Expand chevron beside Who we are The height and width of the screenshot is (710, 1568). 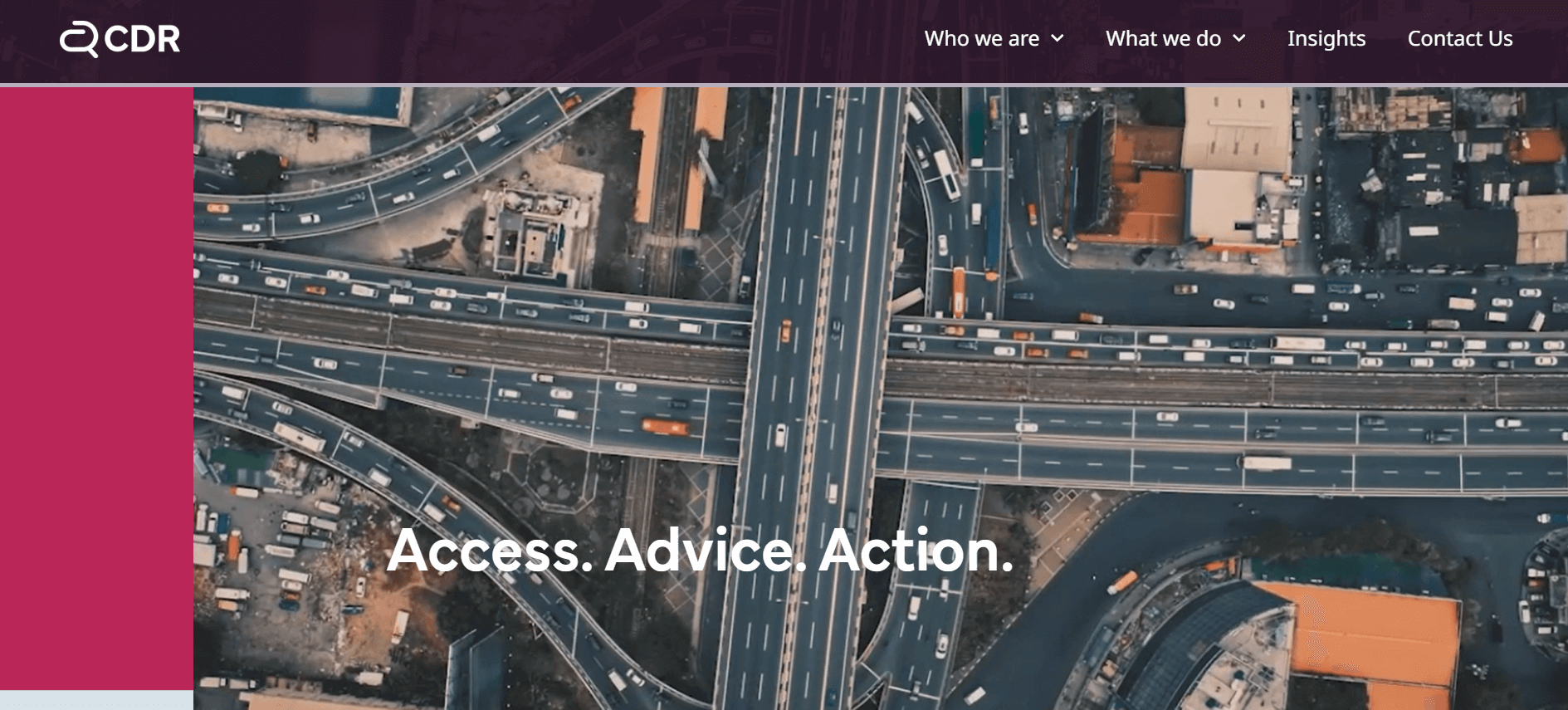pos(1058,38)
